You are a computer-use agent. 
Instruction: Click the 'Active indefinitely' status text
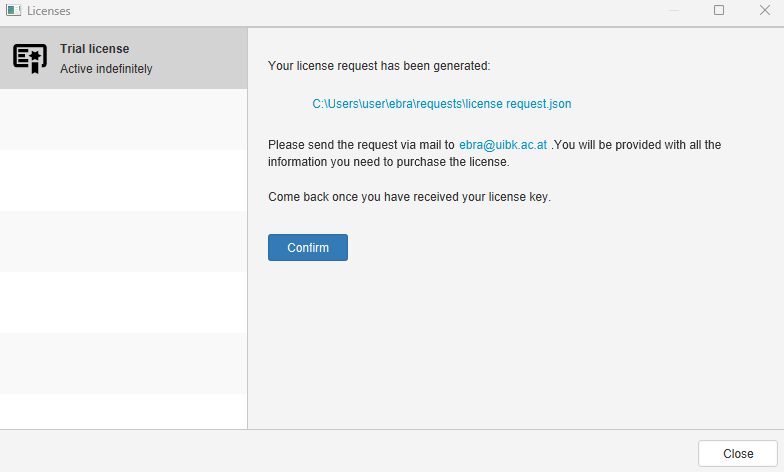(x=106, y=69)
